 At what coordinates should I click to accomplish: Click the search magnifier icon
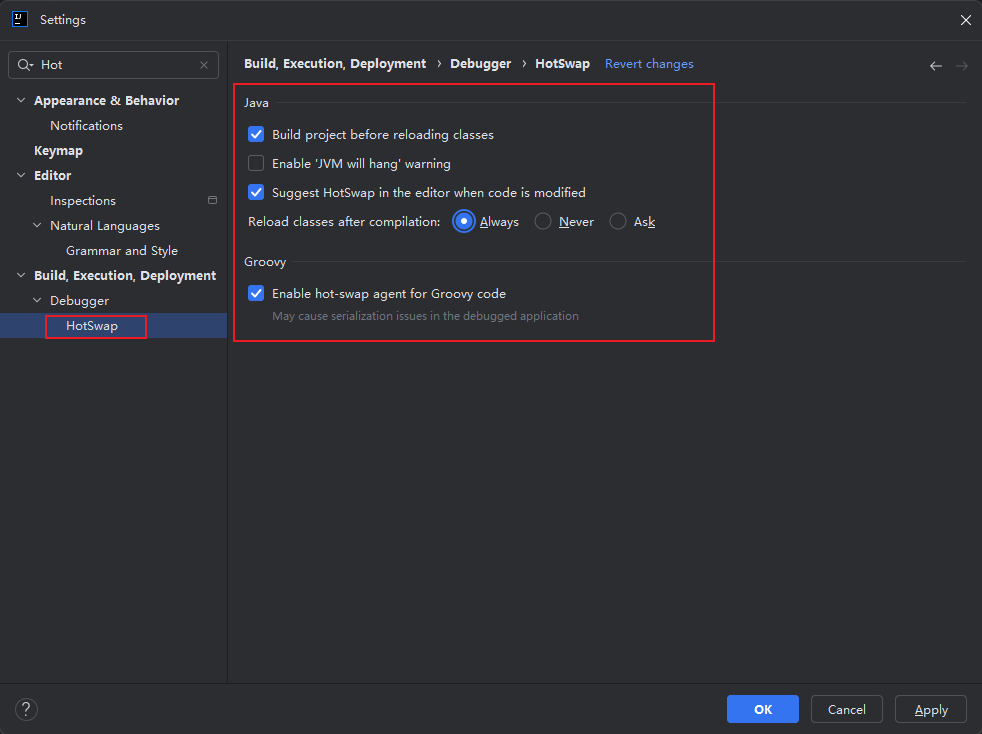coord(25,65)
